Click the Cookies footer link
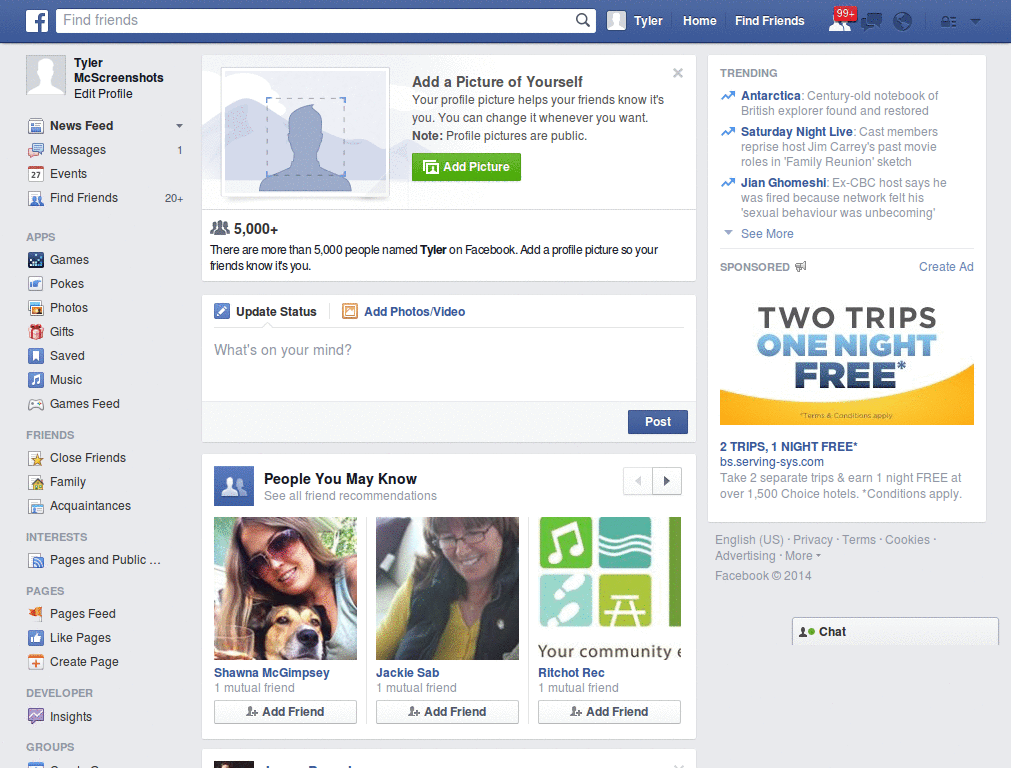Image resolution: width=1024 pixels, height=768 pixels. [907, 540]
